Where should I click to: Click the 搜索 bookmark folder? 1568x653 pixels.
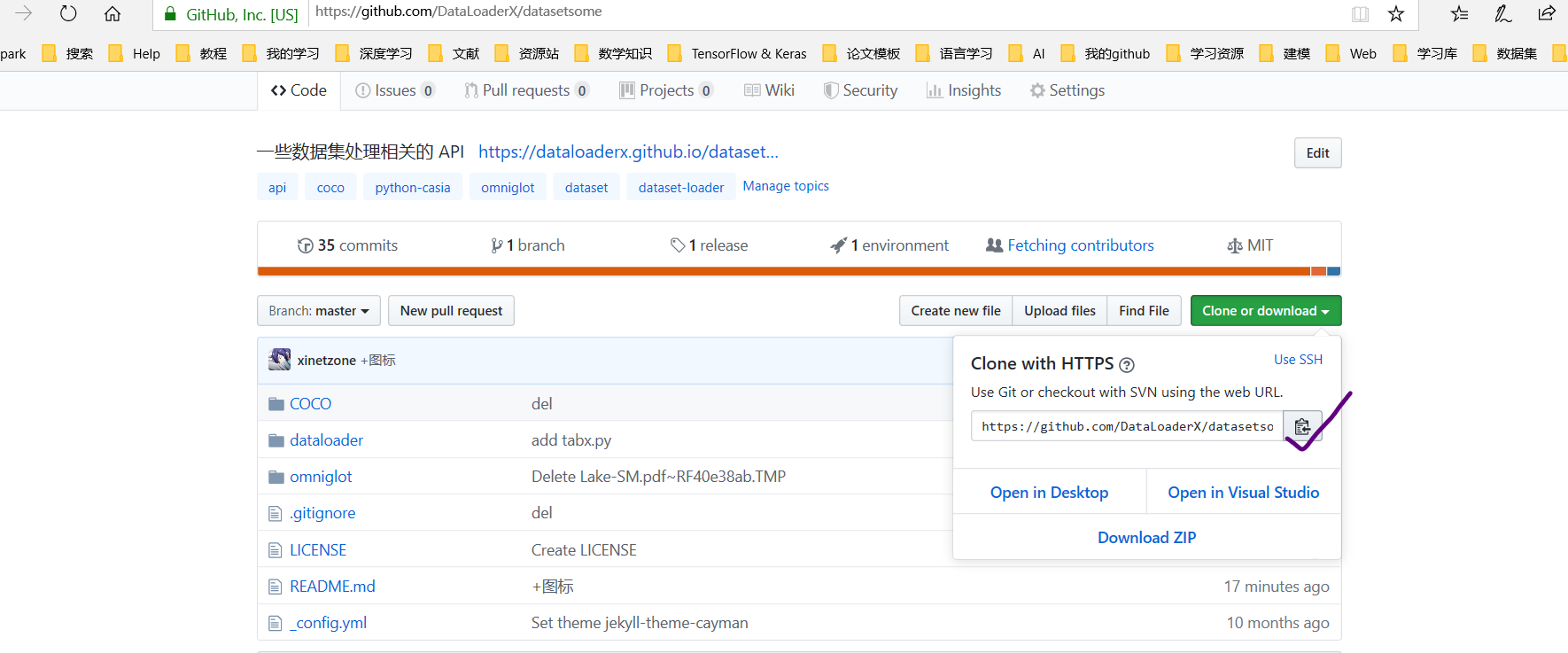point(67,53)
